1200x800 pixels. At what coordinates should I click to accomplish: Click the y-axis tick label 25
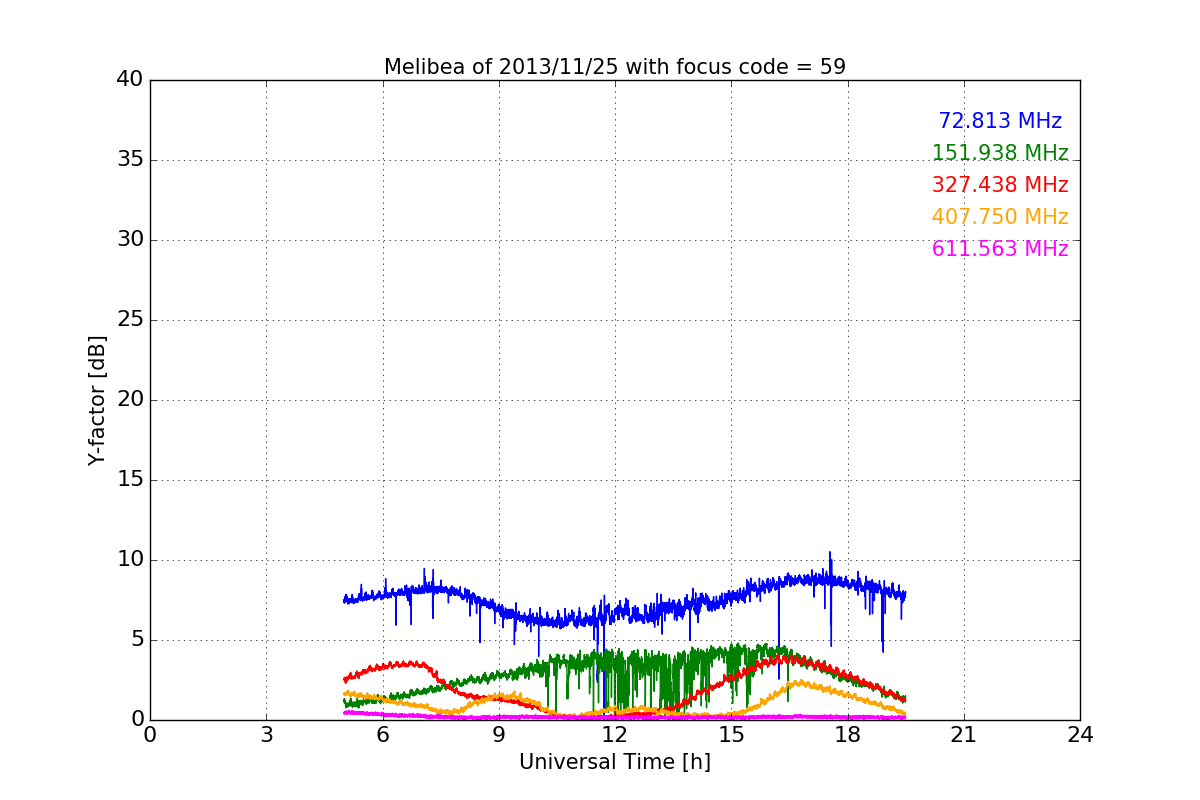130,320
